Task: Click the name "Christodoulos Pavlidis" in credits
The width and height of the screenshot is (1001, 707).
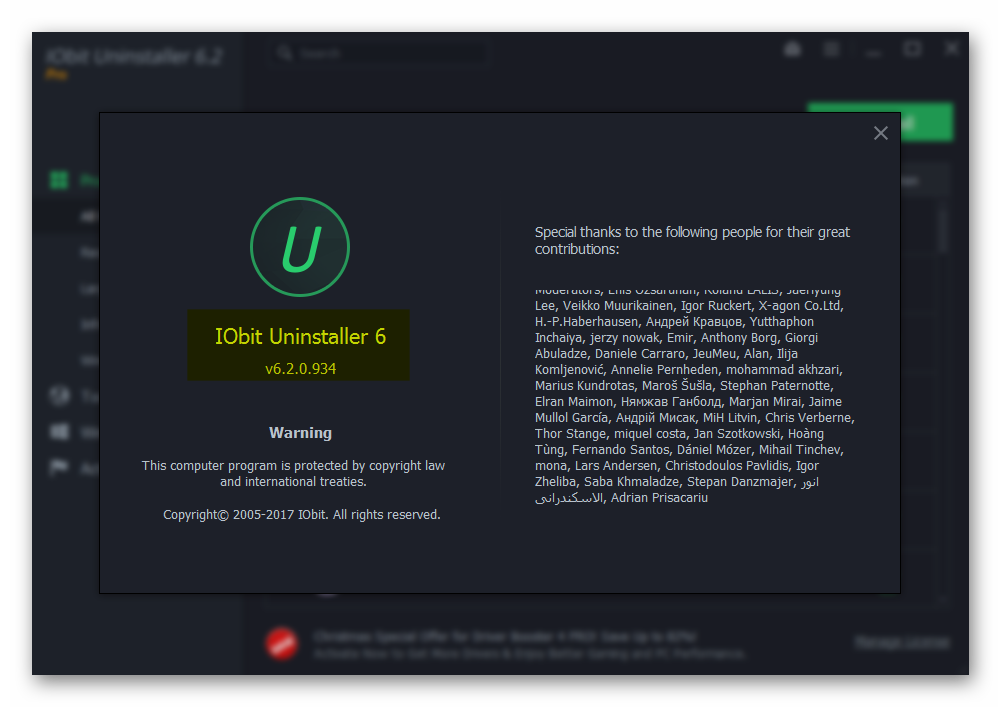Action: (726, 466)
